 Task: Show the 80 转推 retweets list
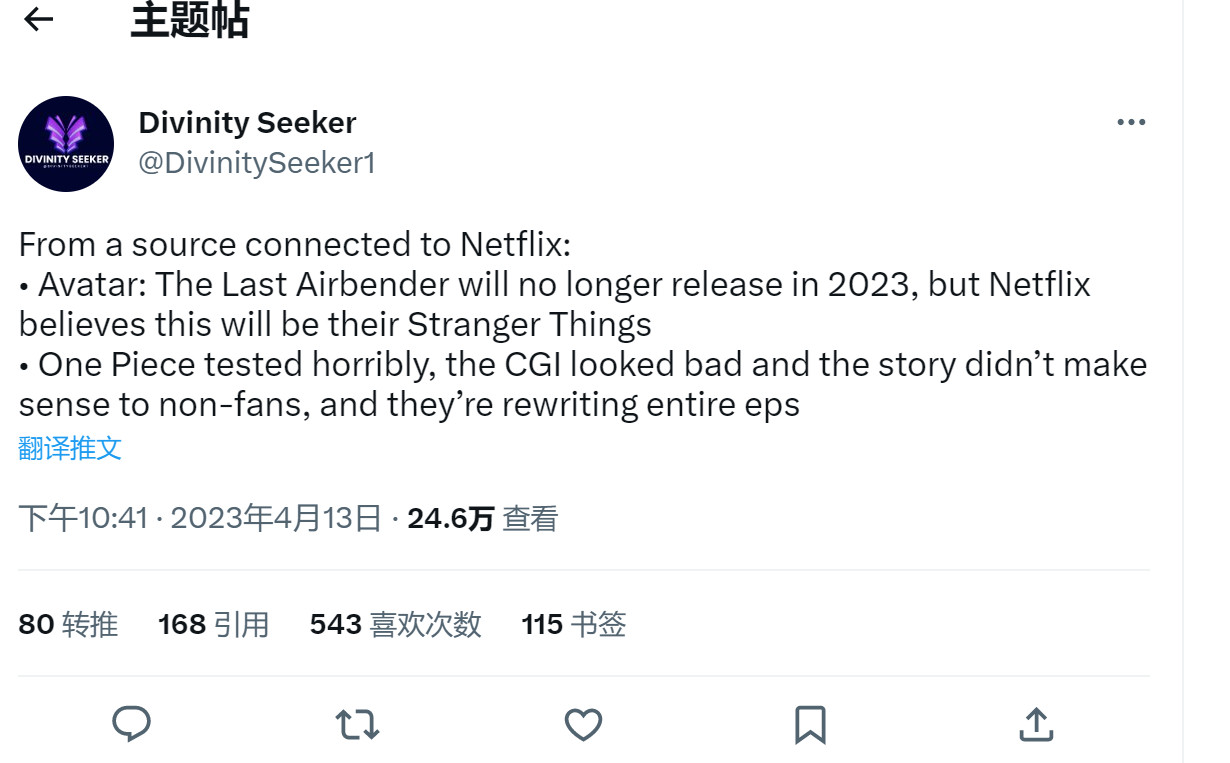pyautogui.click(x=68, y=624)
